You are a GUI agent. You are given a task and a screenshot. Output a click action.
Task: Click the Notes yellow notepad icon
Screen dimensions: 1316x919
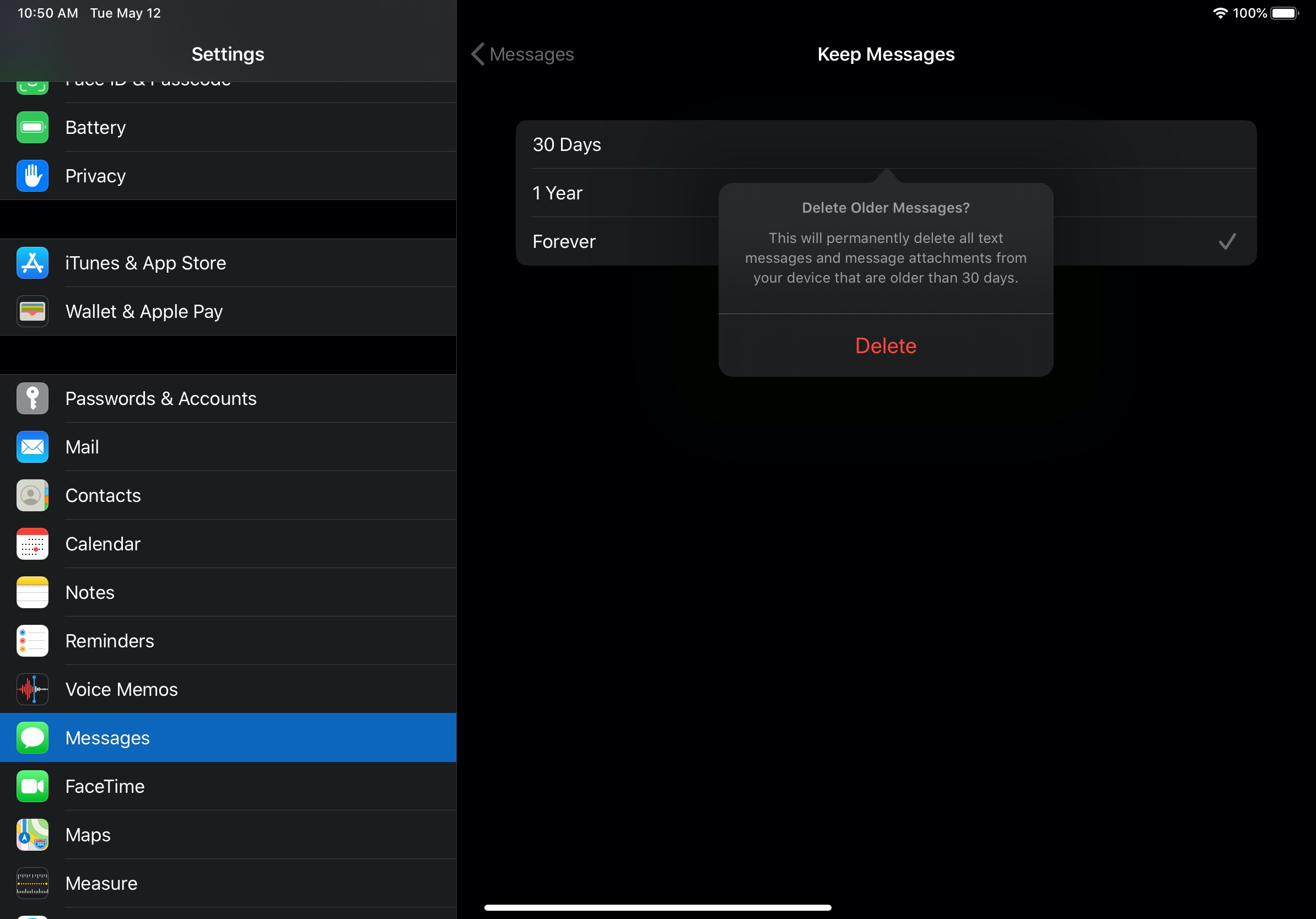point(33,592)
